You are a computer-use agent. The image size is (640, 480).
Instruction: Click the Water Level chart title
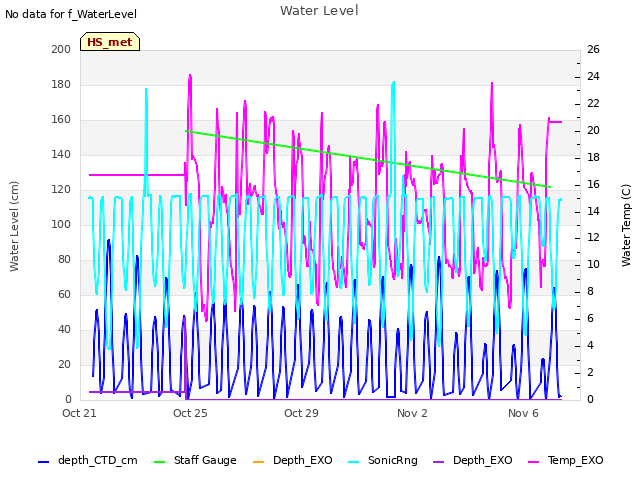[319, 10]
